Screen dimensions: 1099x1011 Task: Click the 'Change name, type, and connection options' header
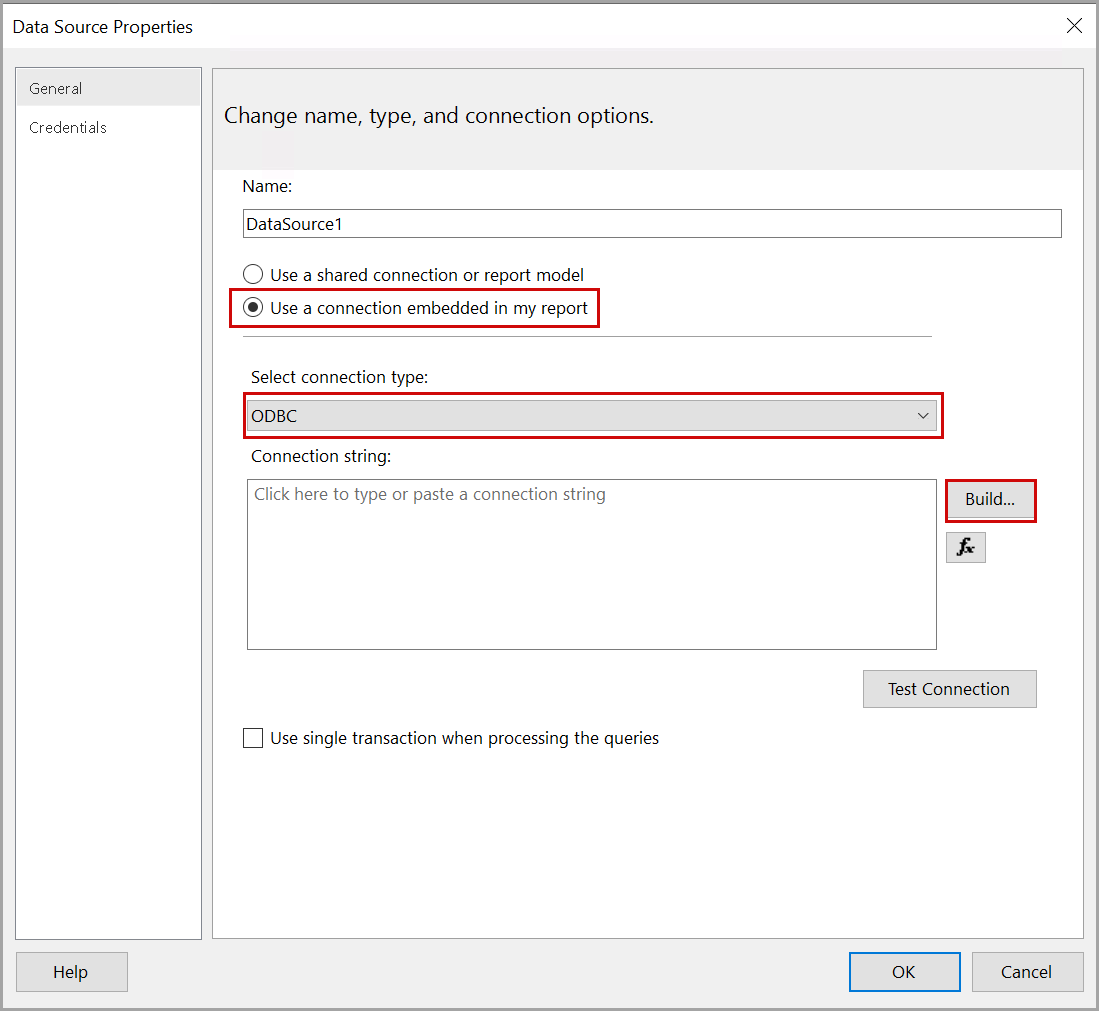coord(439,116)
